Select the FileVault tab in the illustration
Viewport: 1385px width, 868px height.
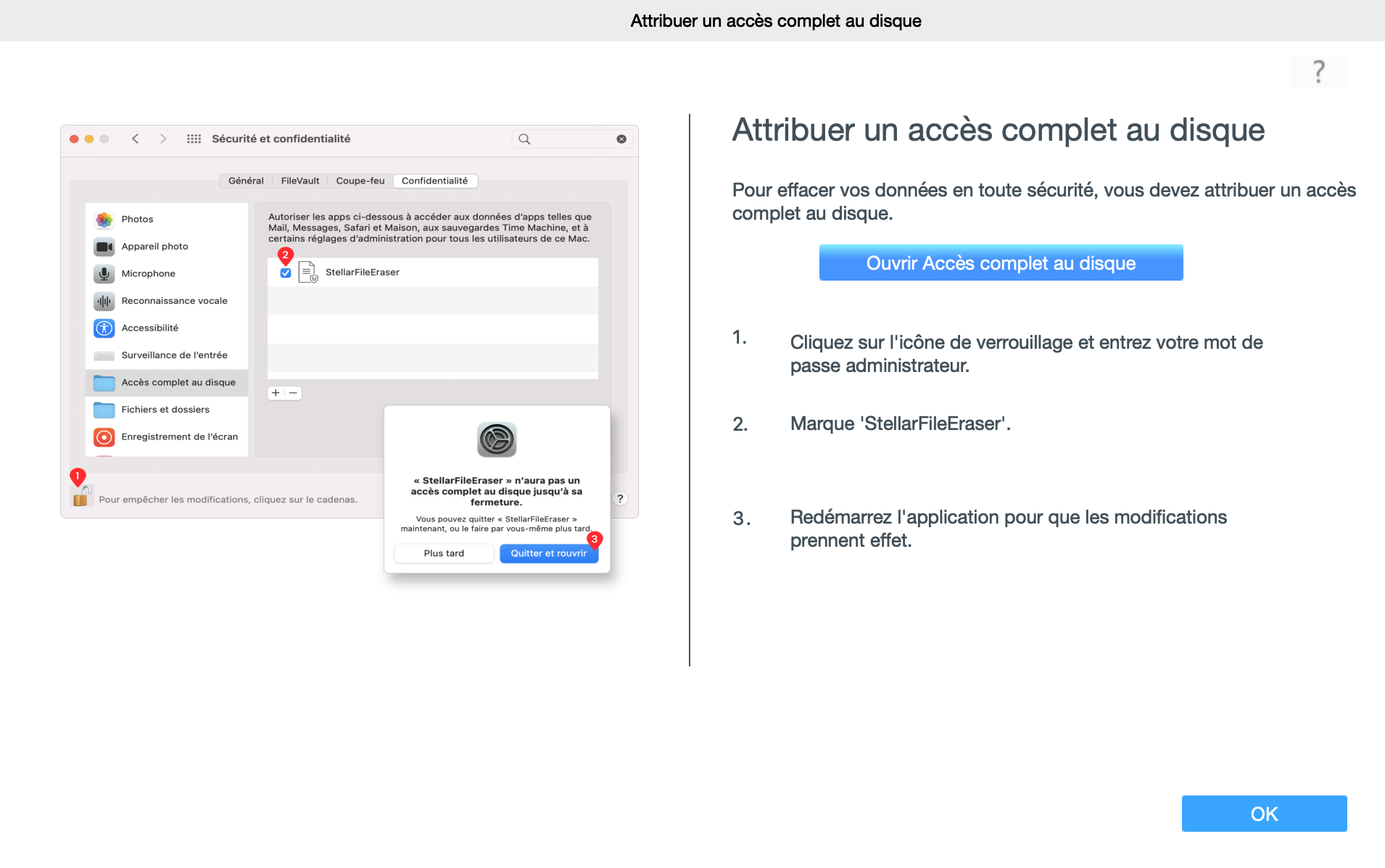300,181
